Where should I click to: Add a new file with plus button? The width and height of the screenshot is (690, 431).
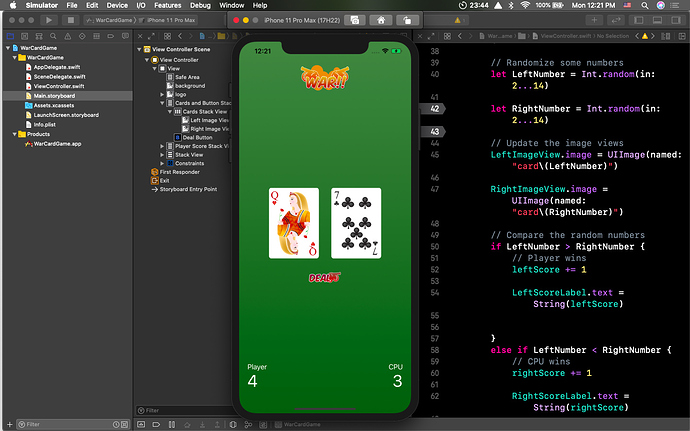point(10,424)
